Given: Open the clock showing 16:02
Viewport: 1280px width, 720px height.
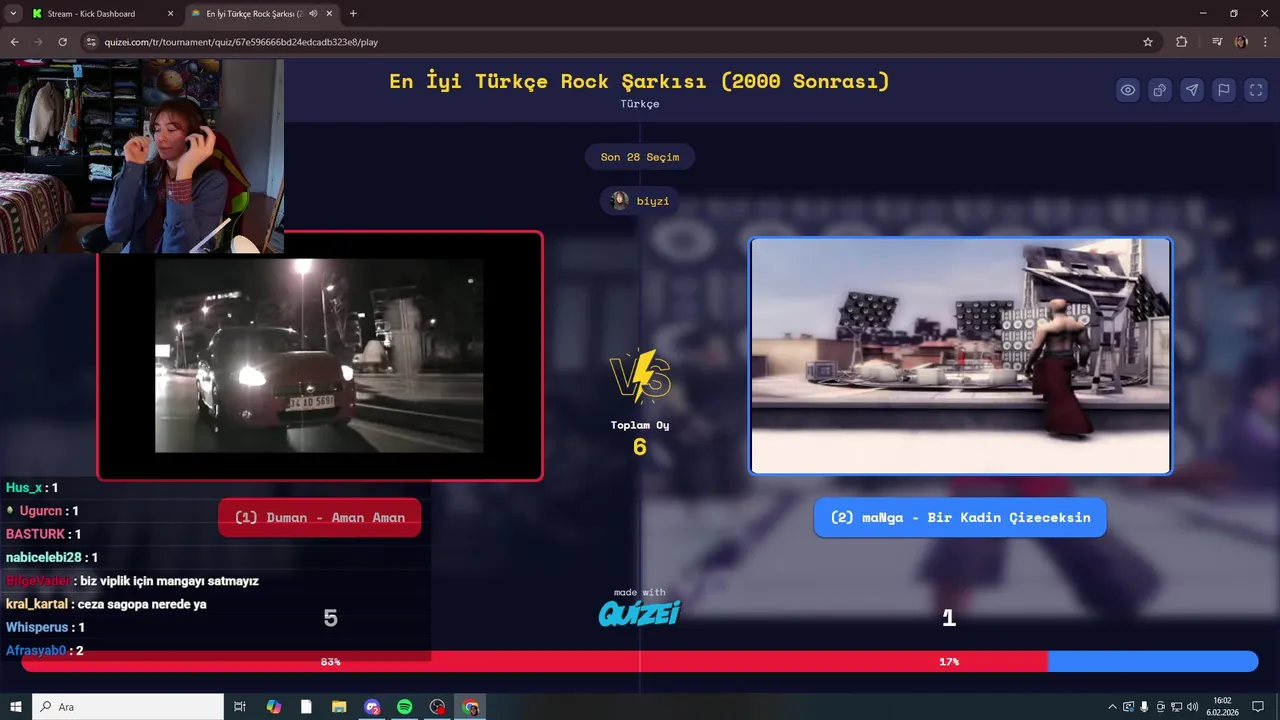Looking at the screenshot, I should point(1222,707).
